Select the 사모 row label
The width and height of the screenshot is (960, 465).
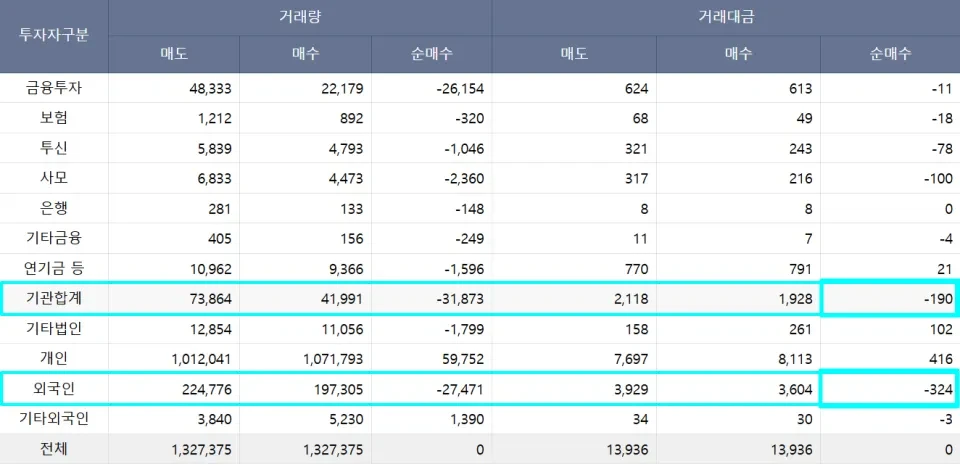tap(54, 178)
